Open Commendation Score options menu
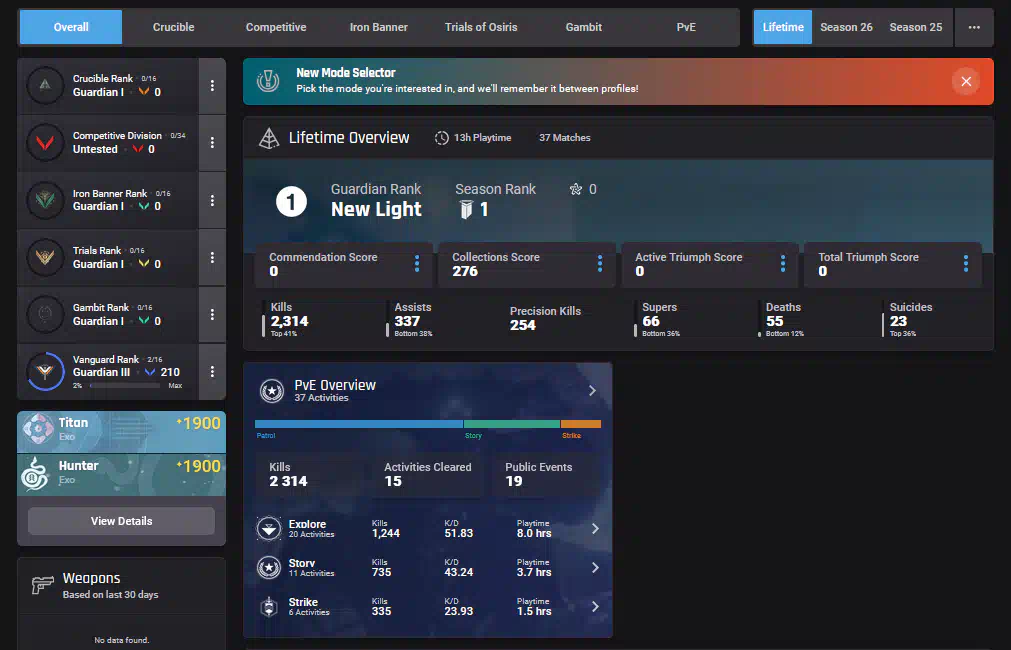The height and width of the screenshot is (650, 1011). tap(417, 264)
